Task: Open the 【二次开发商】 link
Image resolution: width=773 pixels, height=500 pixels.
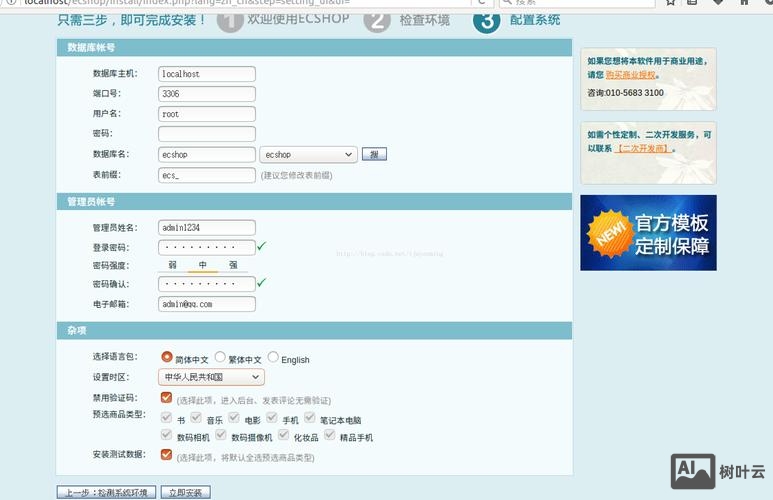Action: coord(643,148)
